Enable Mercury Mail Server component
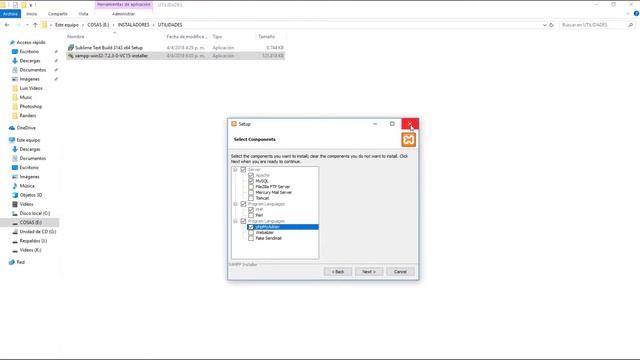Screen dimensions: 640x360 point(251,192)
